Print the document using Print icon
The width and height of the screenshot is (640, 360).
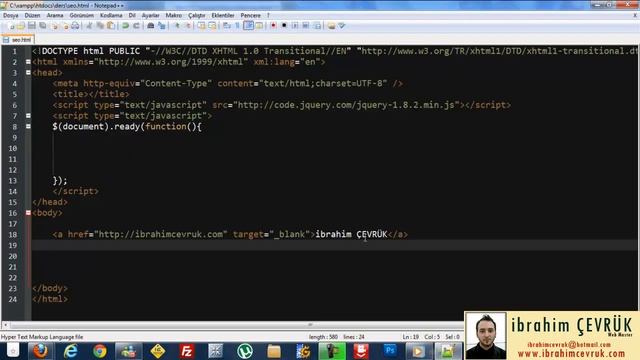(76, 26)
